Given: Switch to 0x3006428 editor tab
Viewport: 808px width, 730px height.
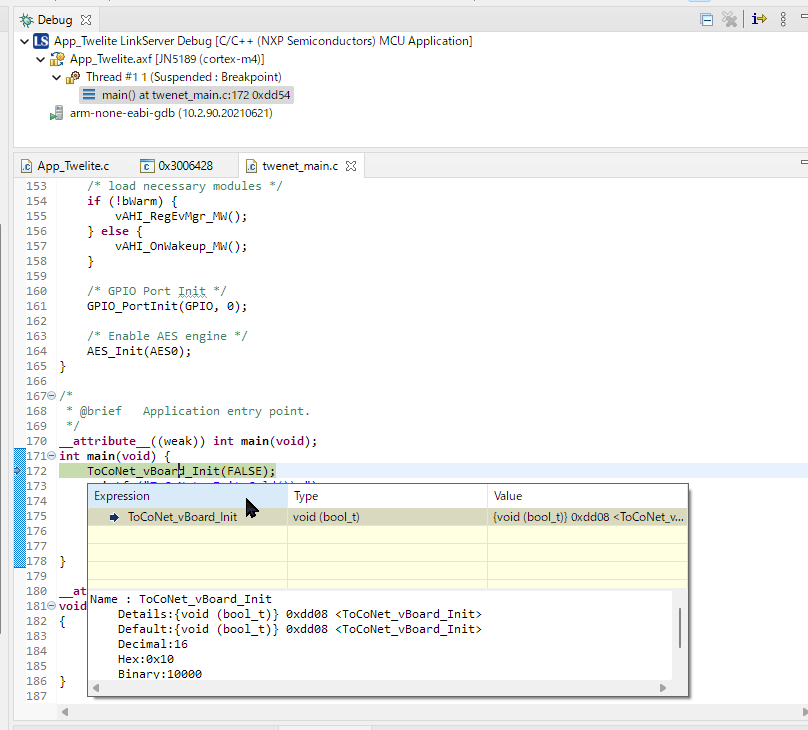Looking at the screenshot, I should 177,166.
